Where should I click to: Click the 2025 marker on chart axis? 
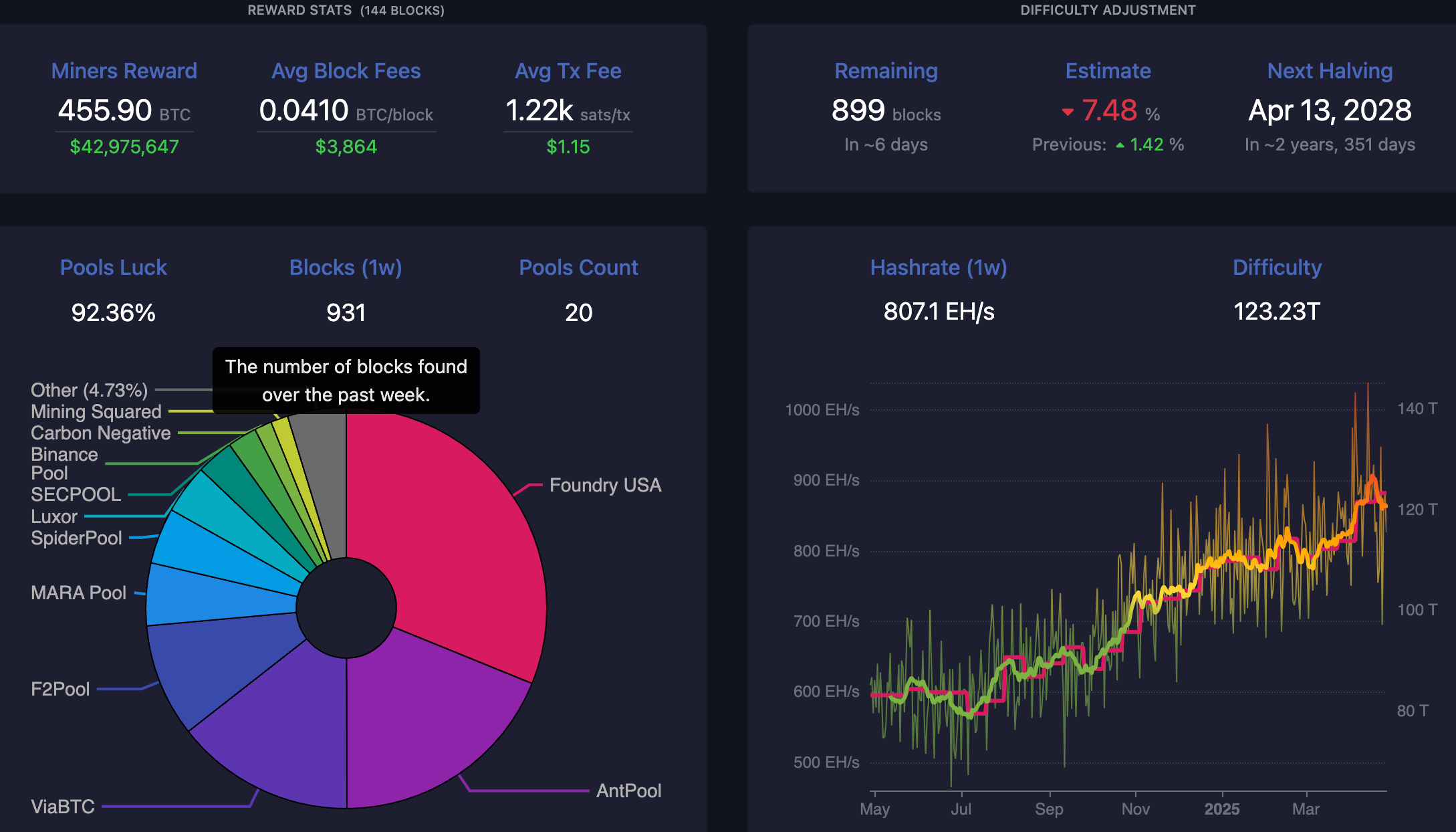[x=1221, y=809]
